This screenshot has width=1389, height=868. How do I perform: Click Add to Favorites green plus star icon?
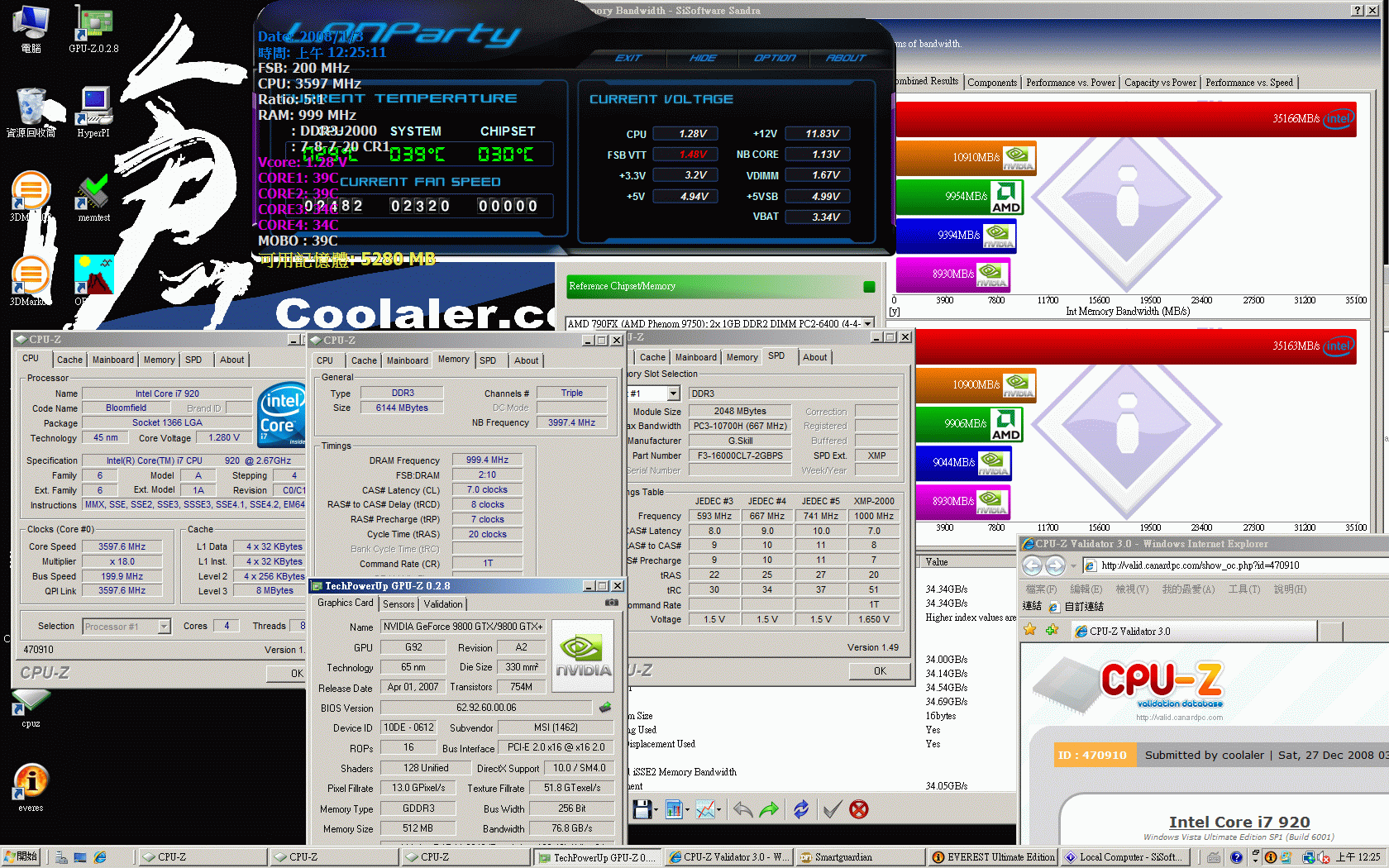pyautogui.click(x=1052, y=630)
